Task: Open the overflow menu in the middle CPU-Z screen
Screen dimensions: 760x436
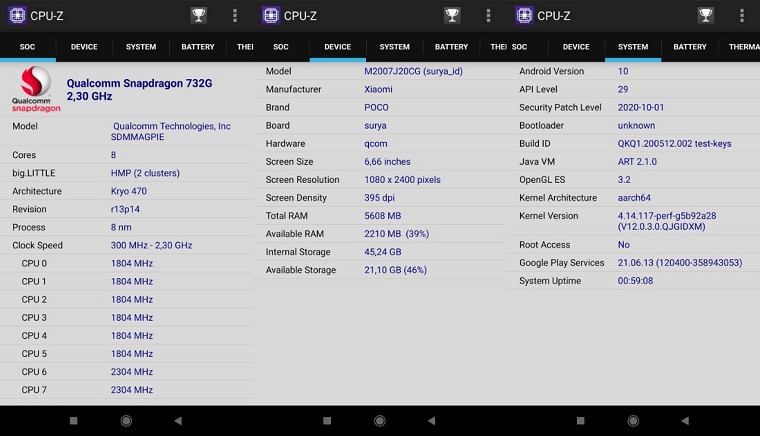Action: 489,16
